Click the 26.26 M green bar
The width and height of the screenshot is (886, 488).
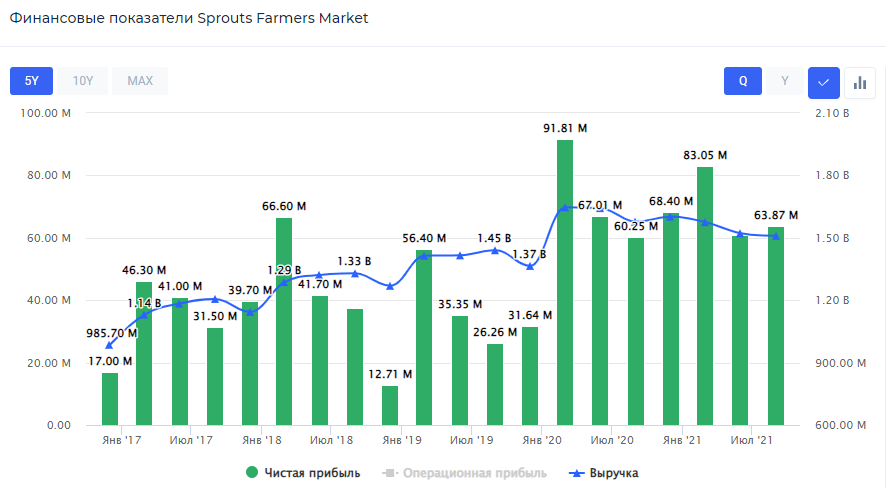495,384
